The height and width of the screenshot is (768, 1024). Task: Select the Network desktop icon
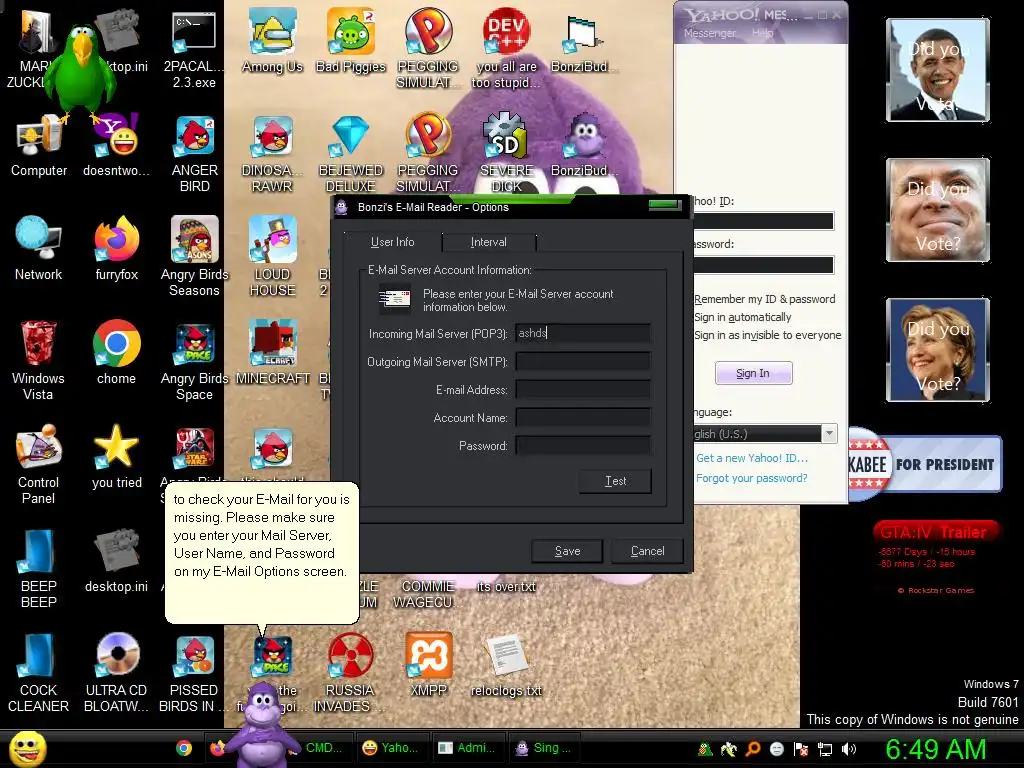pyautogui.click(x=39, y=248)
